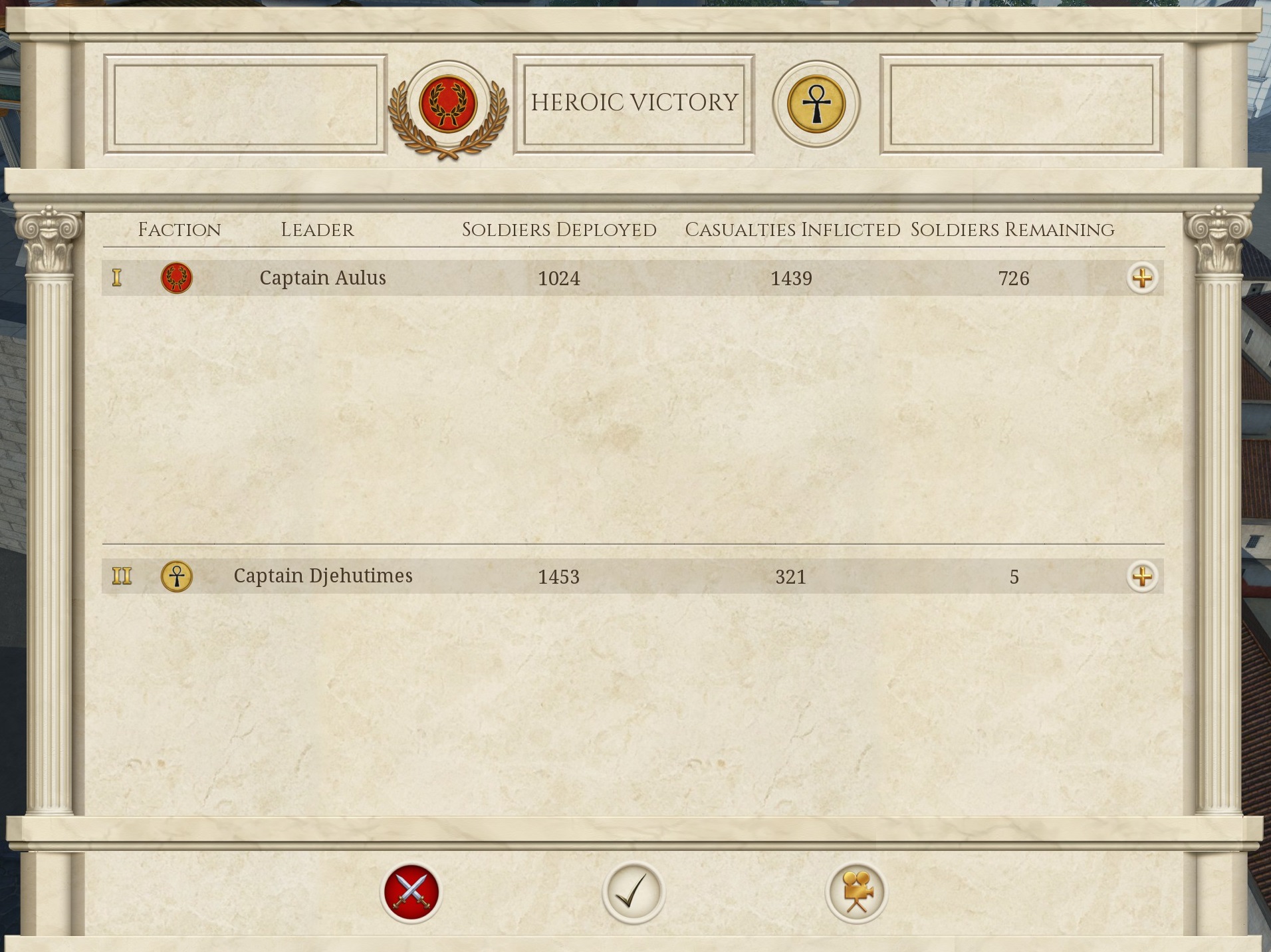
Task: Expand Captain Djehutimes's details with plus button
Action: point(1142,576)
